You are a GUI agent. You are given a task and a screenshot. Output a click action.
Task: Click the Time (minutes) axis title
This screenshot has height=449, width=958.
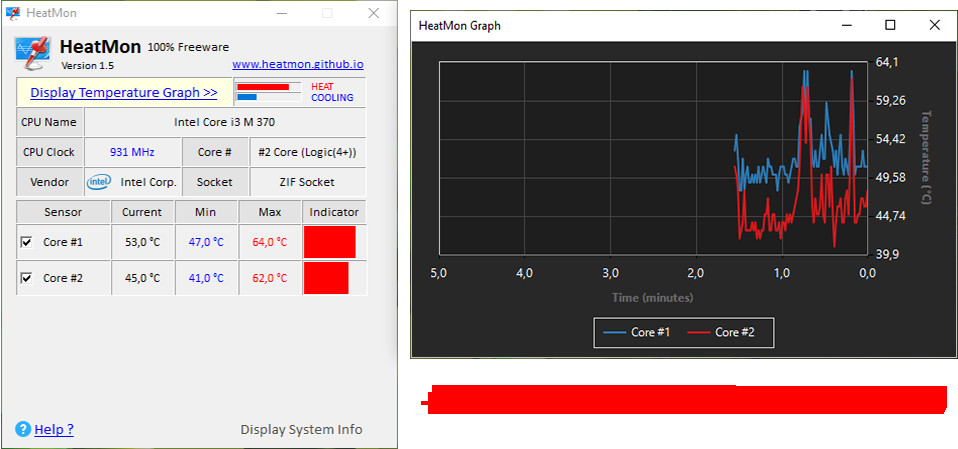653,298
